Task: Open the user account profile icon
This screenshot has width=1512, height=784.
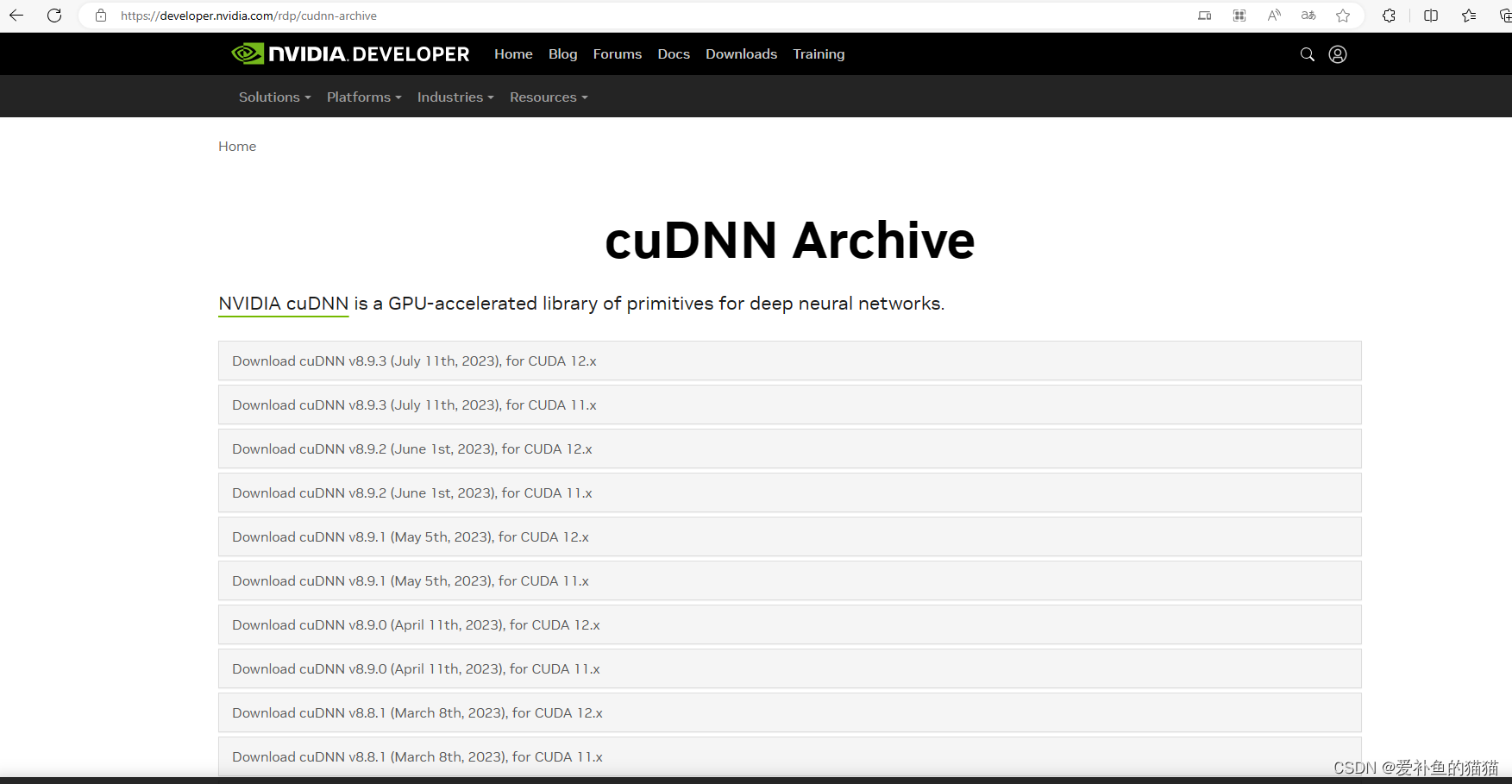Action: (x=1338, y=54)
